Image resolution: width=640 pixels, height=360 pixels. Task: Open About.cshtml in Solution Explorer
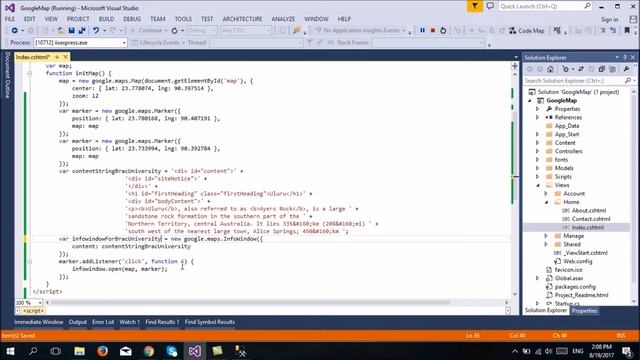(589, 211)
